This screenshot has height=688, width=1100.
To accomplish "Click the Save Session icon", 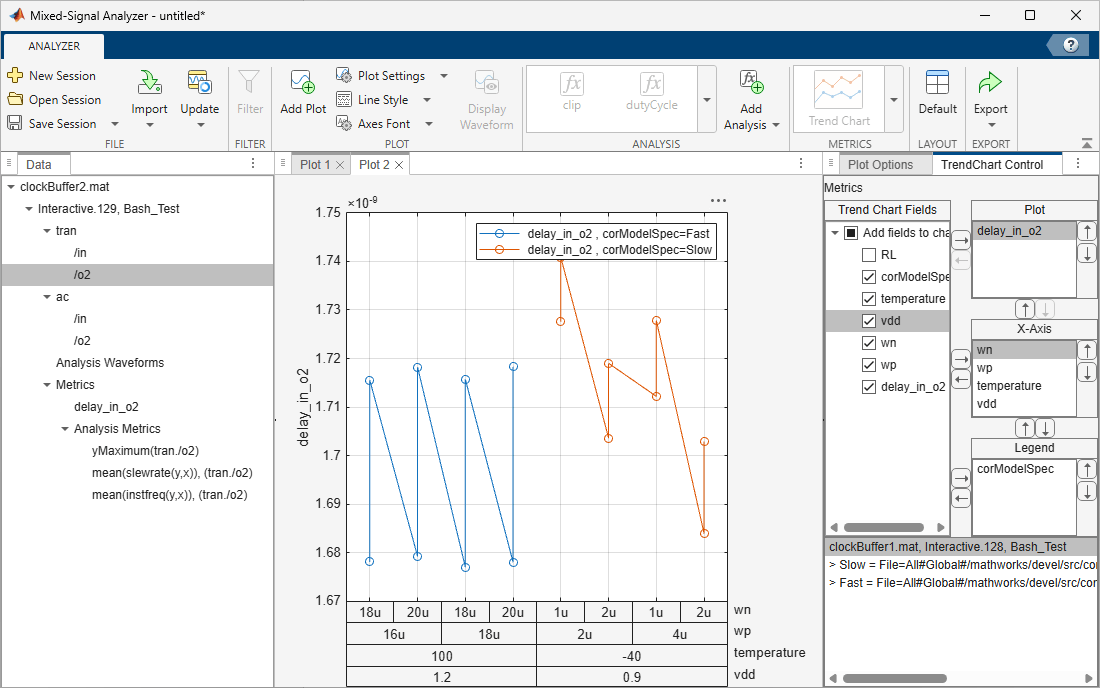I will pyautogui.click(x=15, y=123).
